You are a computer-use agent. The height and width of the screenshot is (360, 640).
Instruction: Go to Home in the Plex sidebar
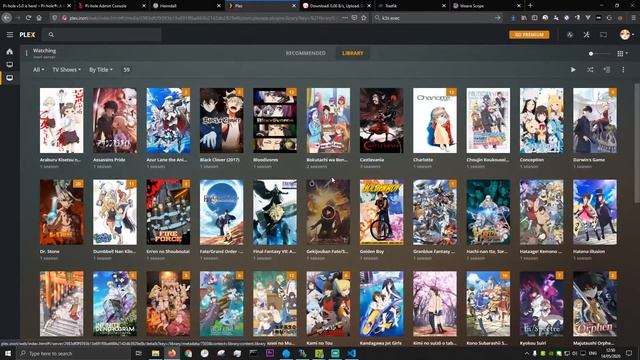9,52
